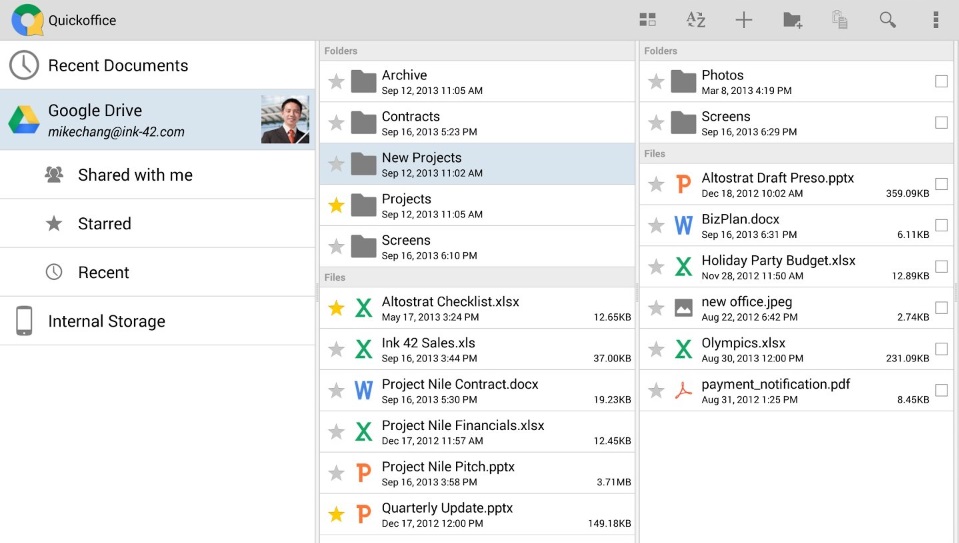Click the view layout toggle icon

point(648,20)
